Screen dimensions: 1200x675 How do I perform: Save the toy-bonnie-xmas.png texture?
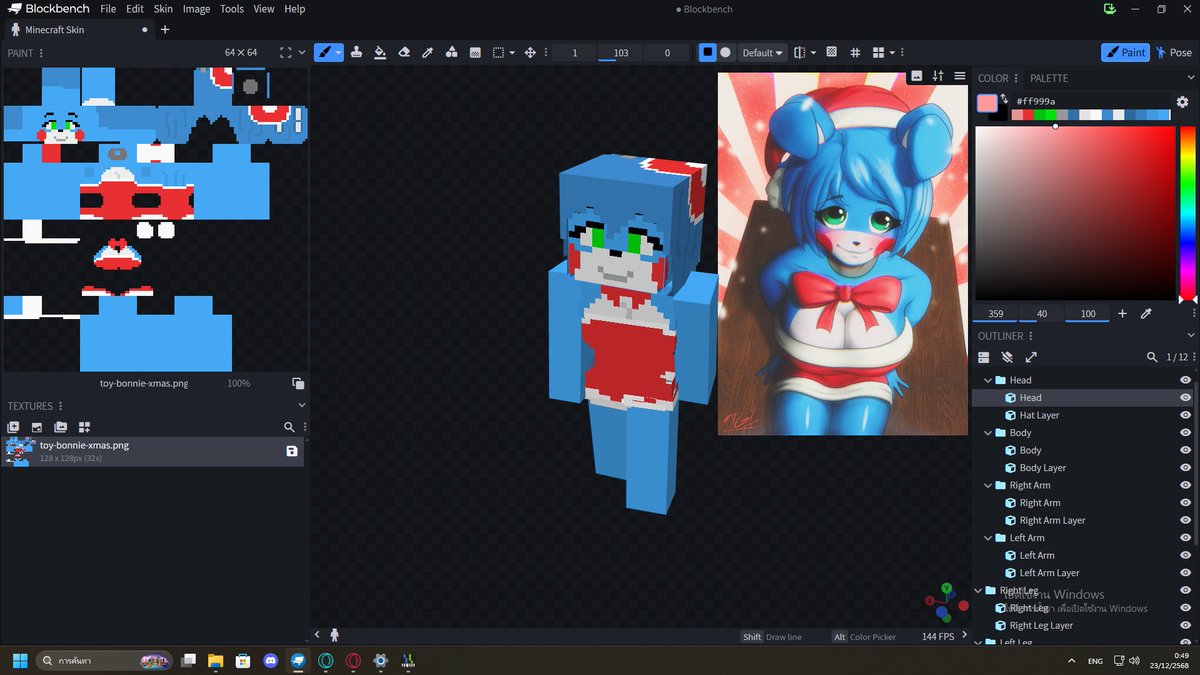(x=291, y=451)
